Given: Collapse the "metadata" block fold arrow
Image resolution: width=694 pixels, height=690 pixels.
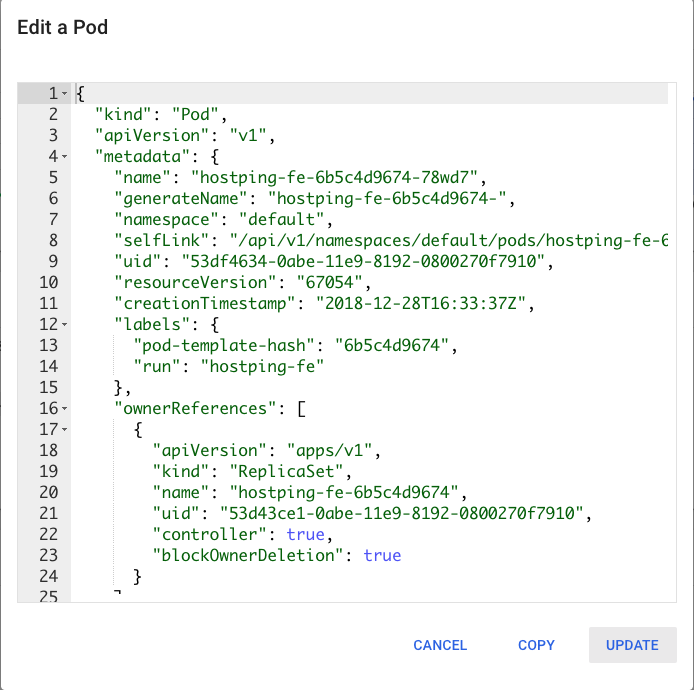Looking at the screenshot, I should tap(65, 156).
